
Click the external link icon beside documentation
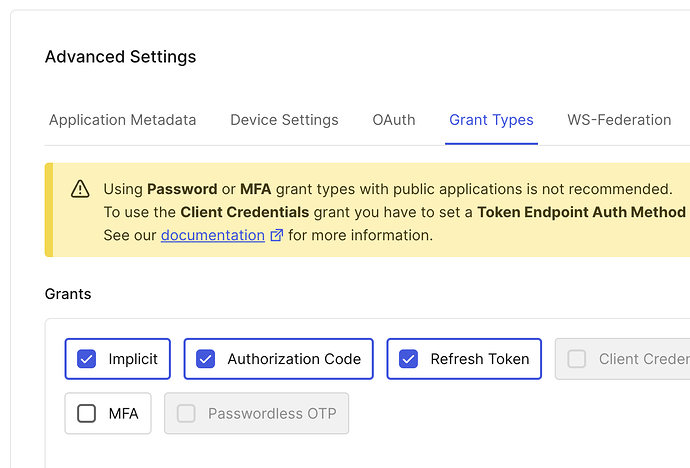point(276,236)
